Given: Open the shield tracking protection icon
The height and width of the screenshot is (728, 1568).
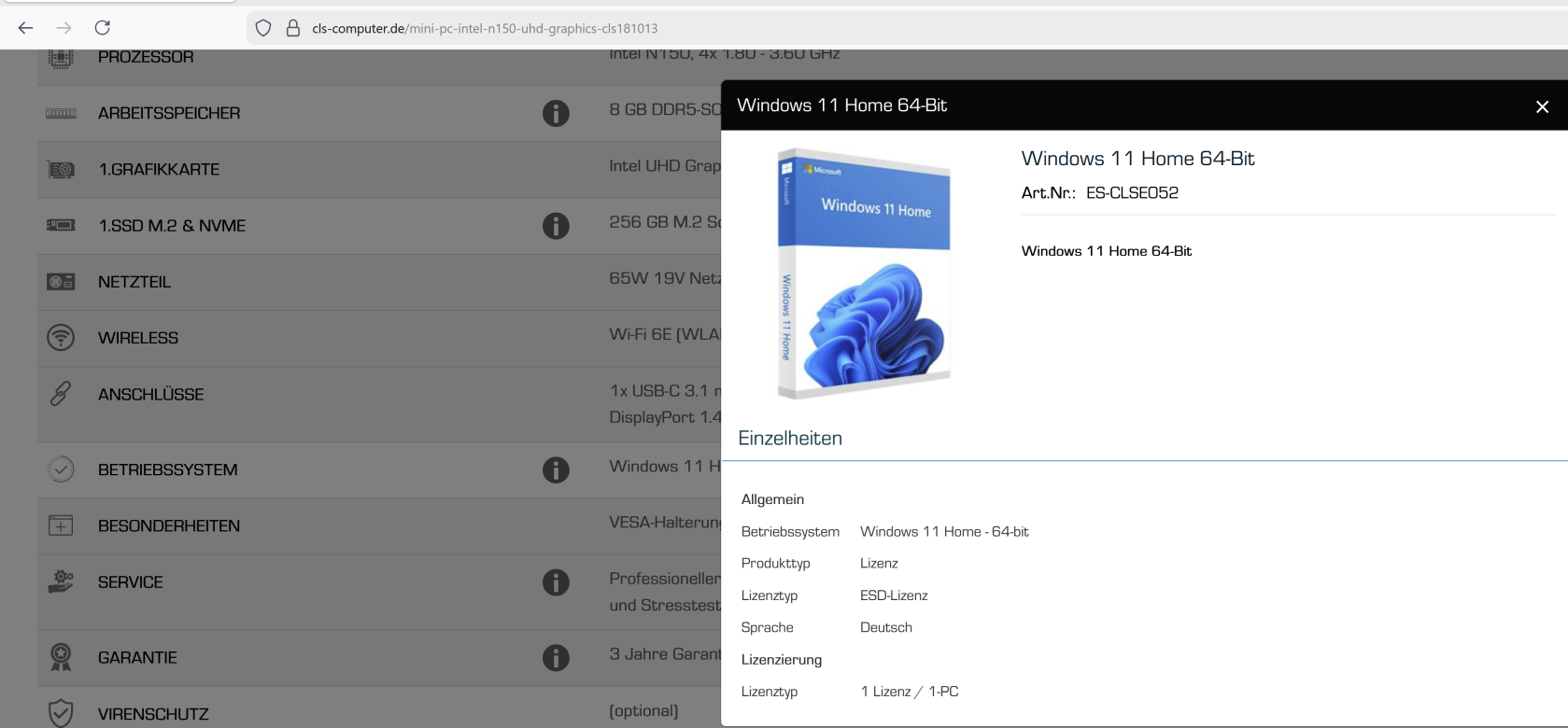Looking at the screenshot, I should click(x=263, y=28).
